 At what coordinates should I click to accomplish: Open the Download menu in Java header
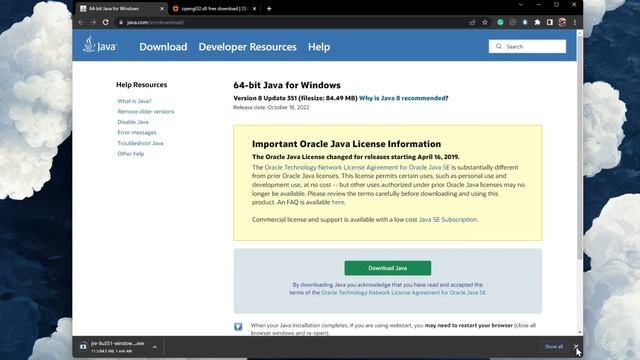163,47
